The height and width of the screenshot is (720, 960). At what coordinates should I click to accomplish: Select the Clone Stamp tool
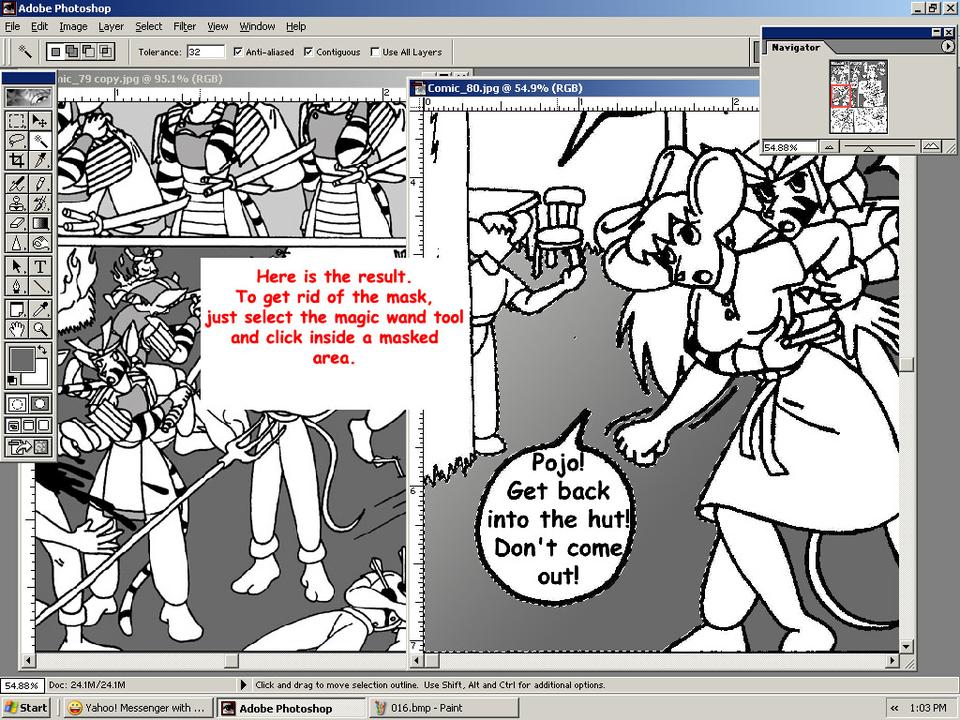pyautogui.click(x=17, y=203)
